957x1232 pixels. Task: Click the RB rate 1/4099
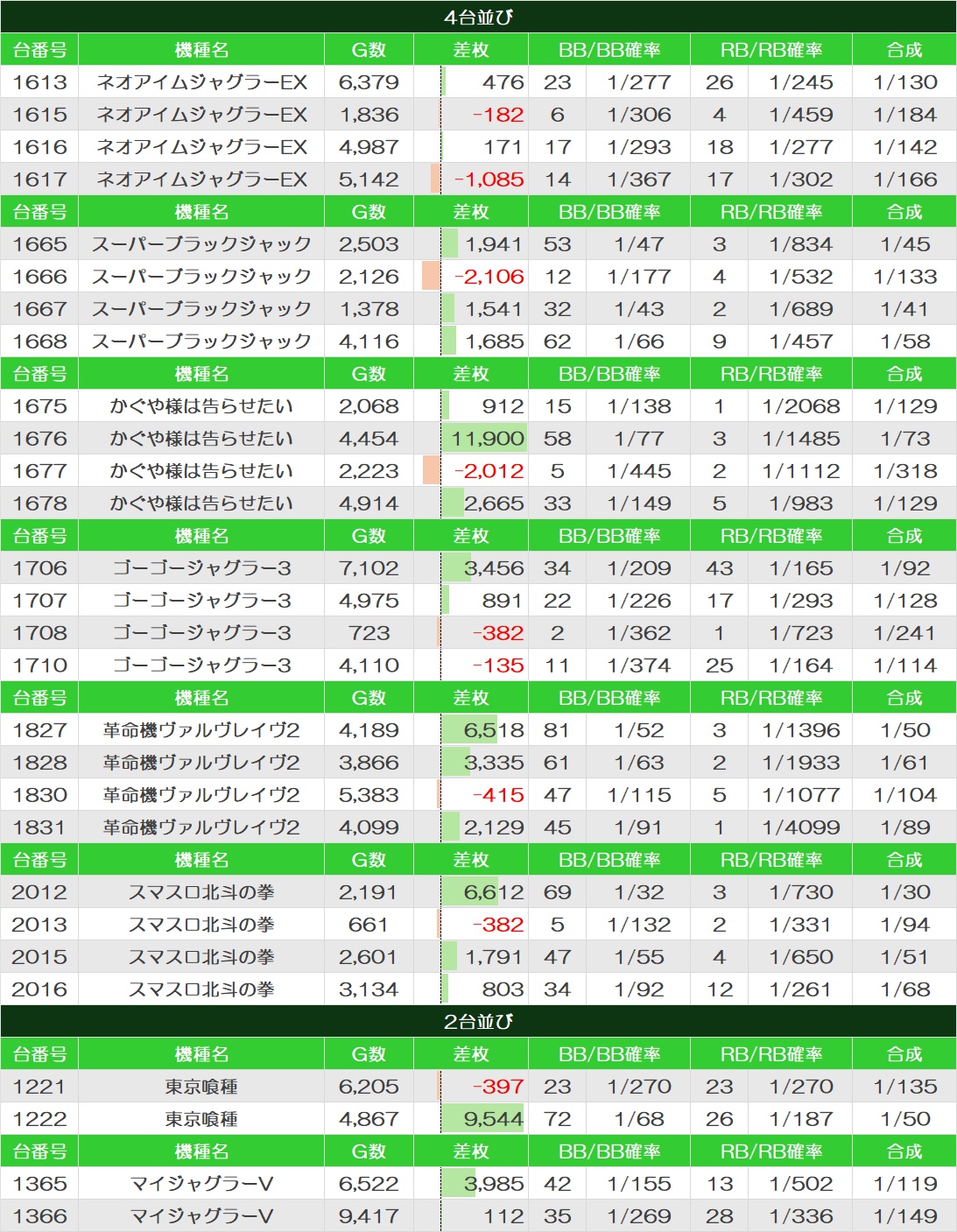click(x=801, y=827)
